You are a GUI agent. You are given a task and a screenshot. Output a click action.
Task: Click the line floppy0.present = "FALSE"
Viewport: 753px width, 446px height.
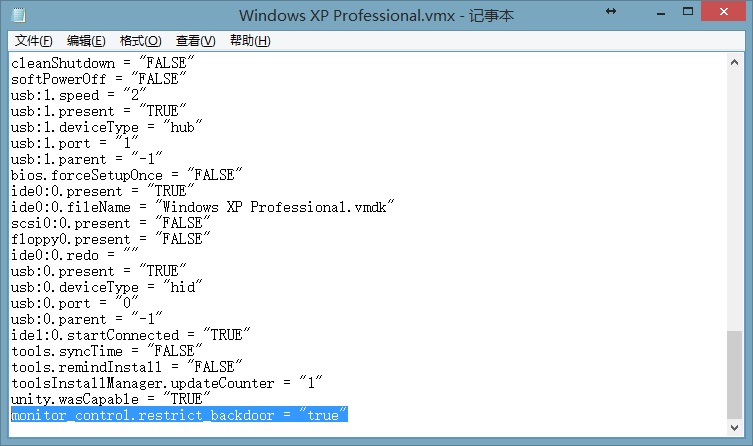click(x=110, y=239)
